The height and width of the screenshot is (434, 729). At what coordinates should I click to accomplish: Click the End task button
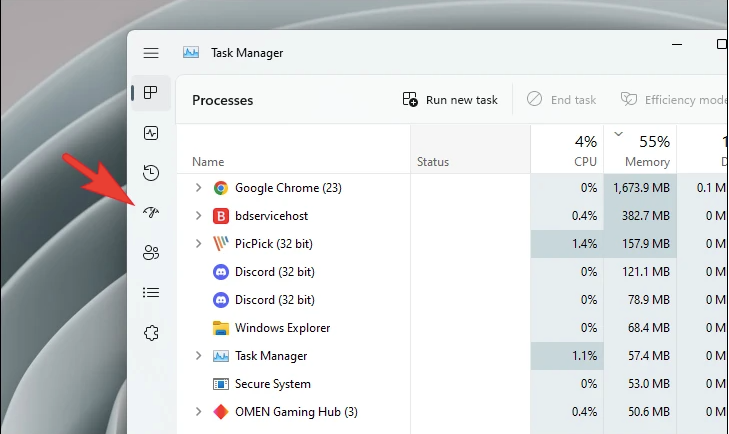[x=562, y=100]
